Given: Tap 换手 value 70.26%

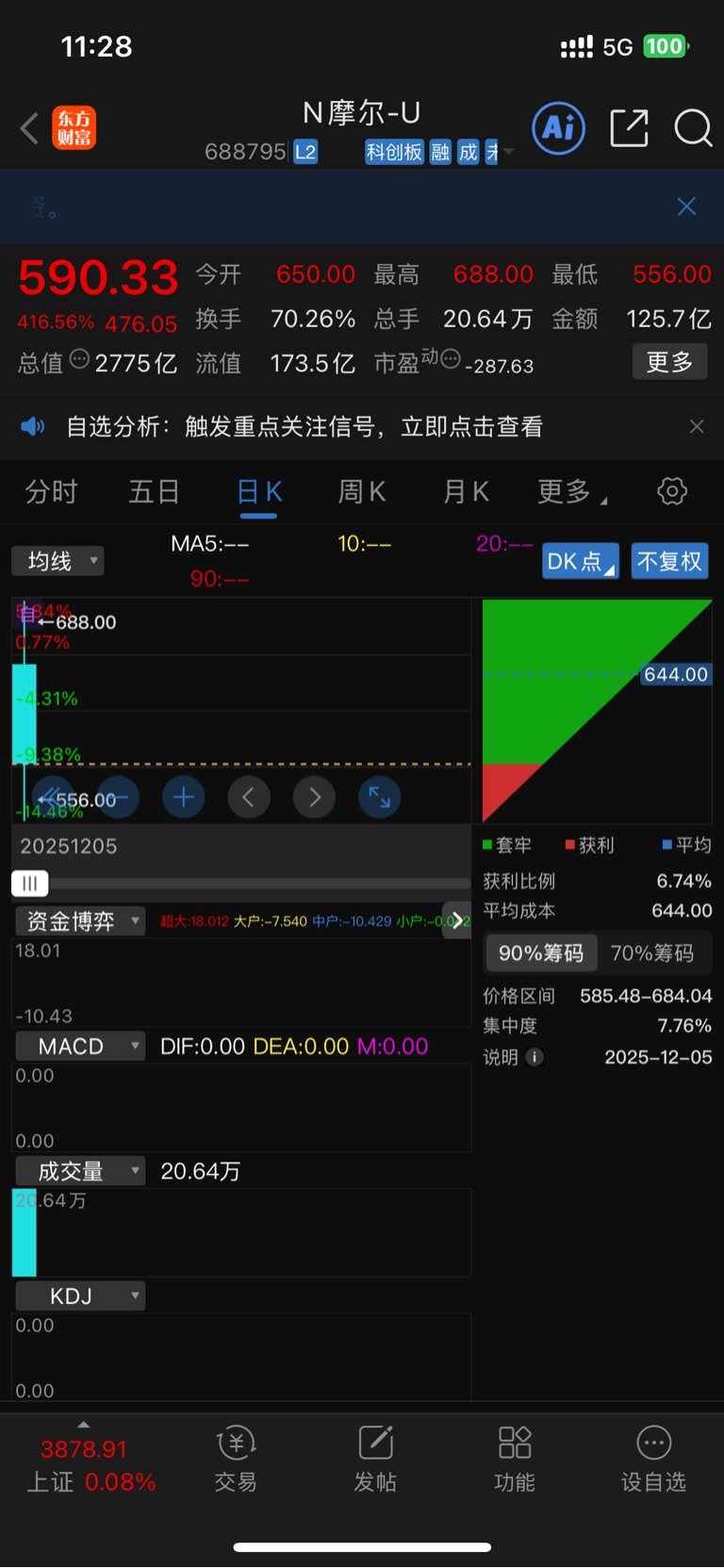Looking at the screenshot, I should pyautogui.click(x=313, y=319).
